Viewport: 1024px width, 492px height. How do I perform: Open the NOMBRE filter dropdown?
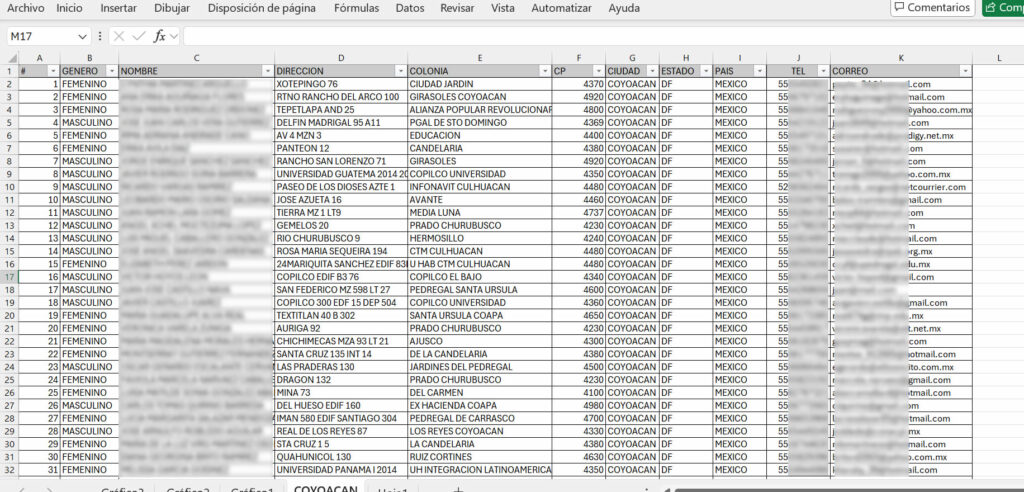pos(268,71)
